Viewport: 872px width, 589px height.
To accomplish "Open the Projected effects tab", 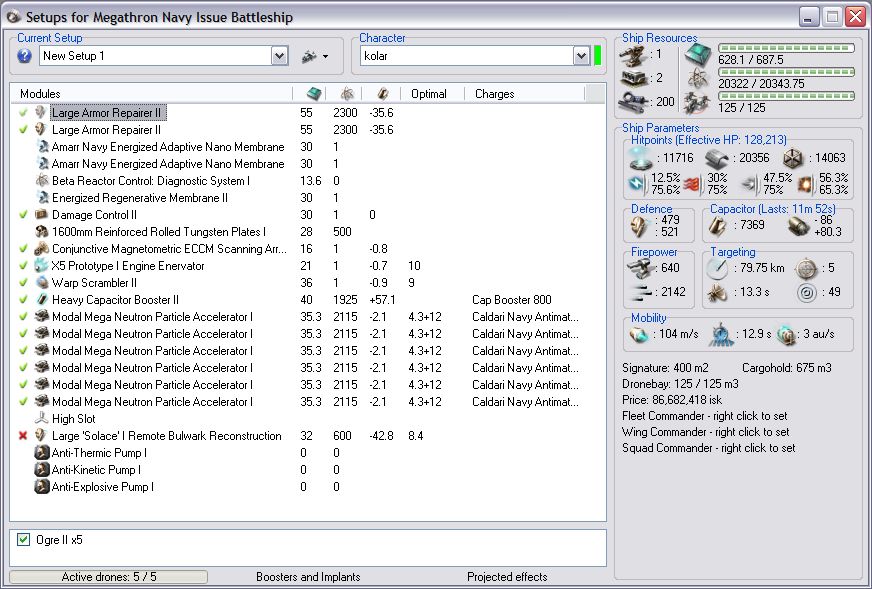I will tap(507, 577).
